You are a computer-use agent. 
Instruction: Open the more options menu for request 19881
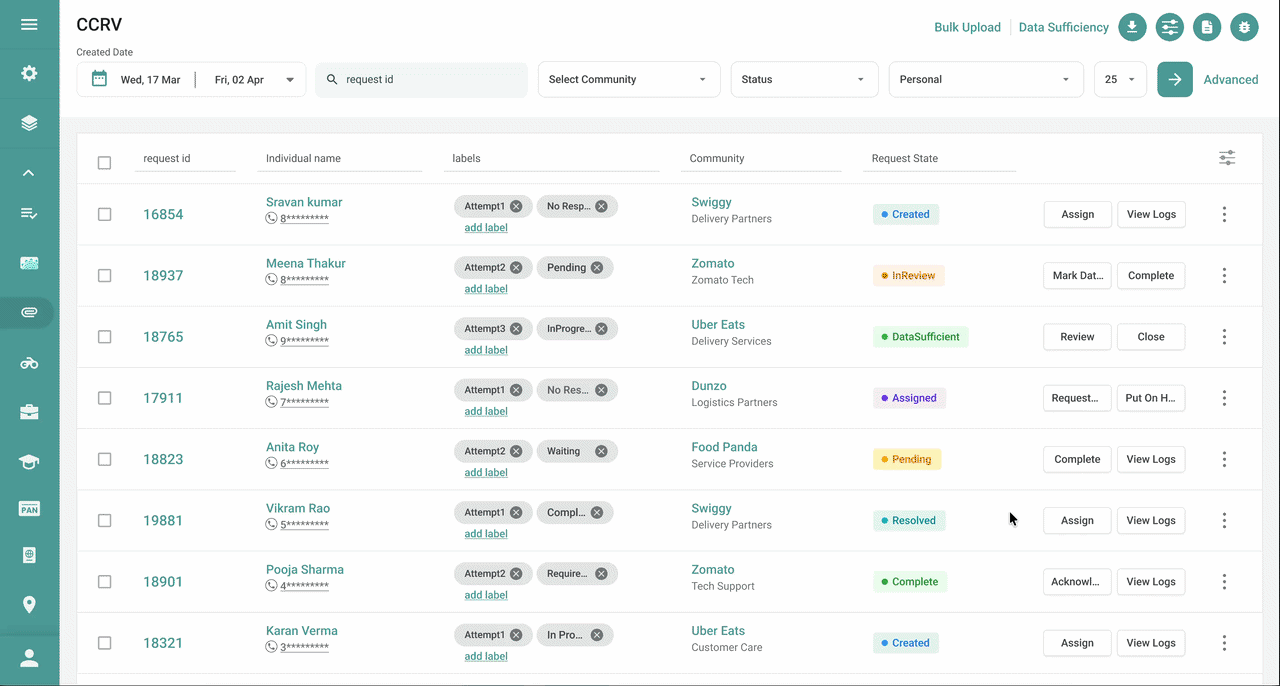click(x=1224, y=520)
